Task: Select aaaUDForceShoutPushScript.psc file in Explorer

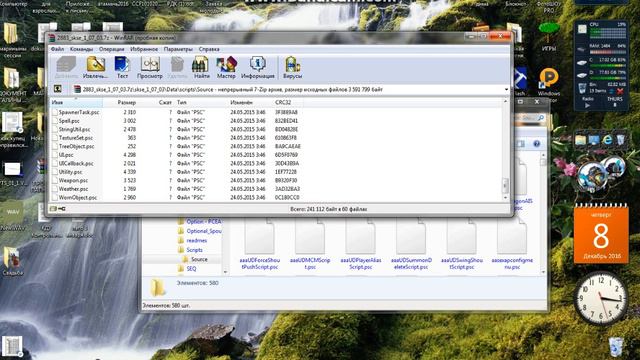Action: click(260, 245)
